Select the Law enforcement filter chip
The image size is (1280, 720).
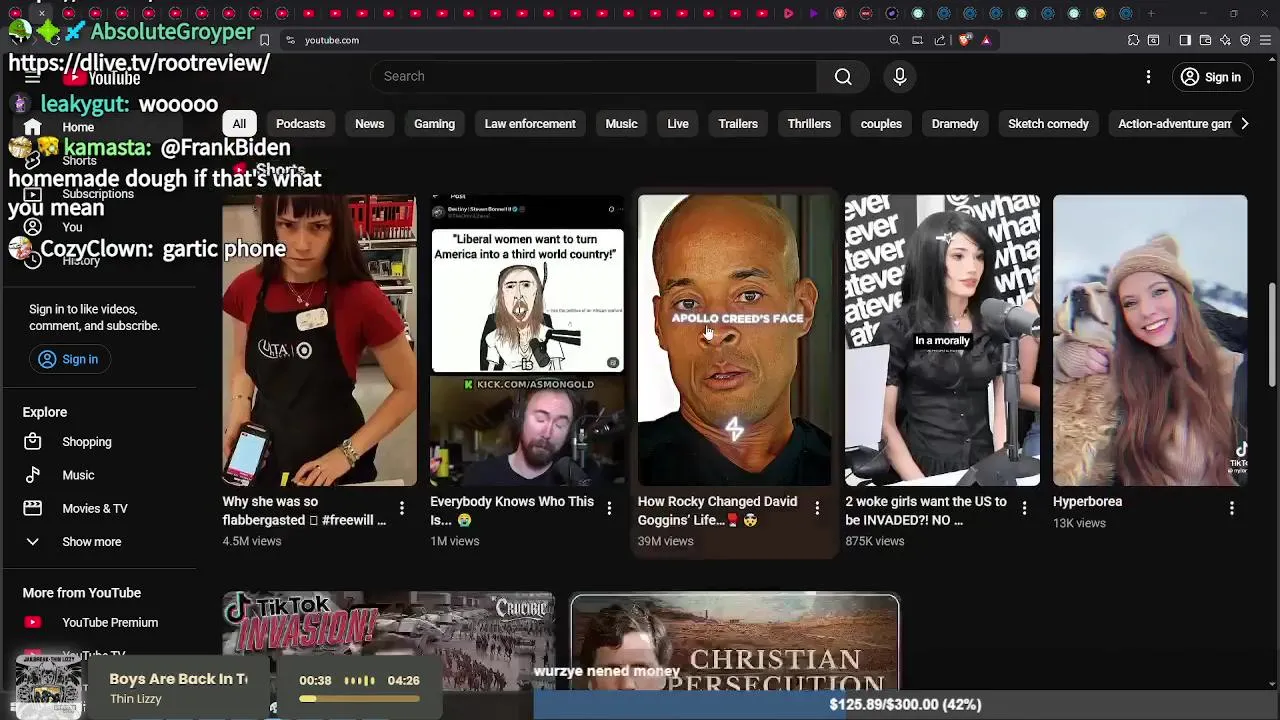tap(530, 124)
